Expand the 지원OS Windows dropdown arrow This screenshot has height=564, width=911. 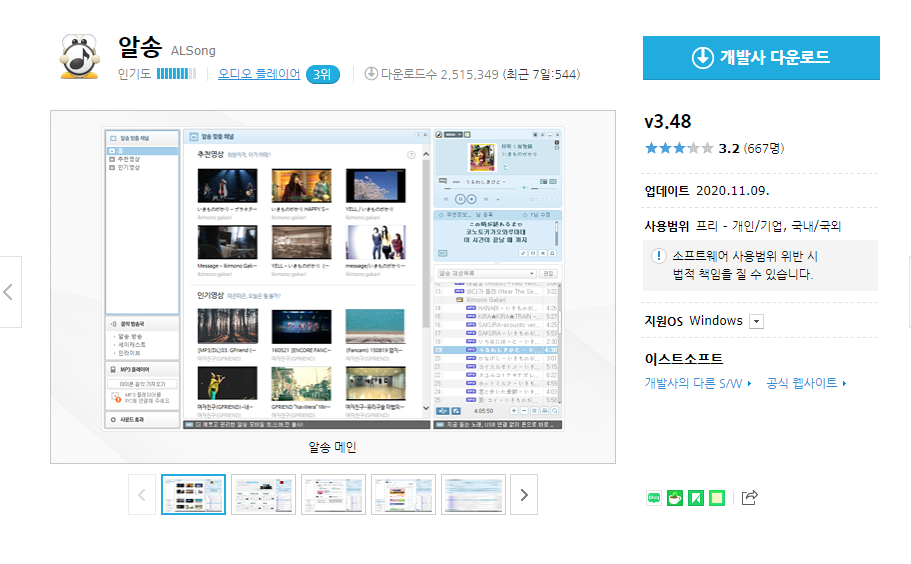[x=756, y=321]
